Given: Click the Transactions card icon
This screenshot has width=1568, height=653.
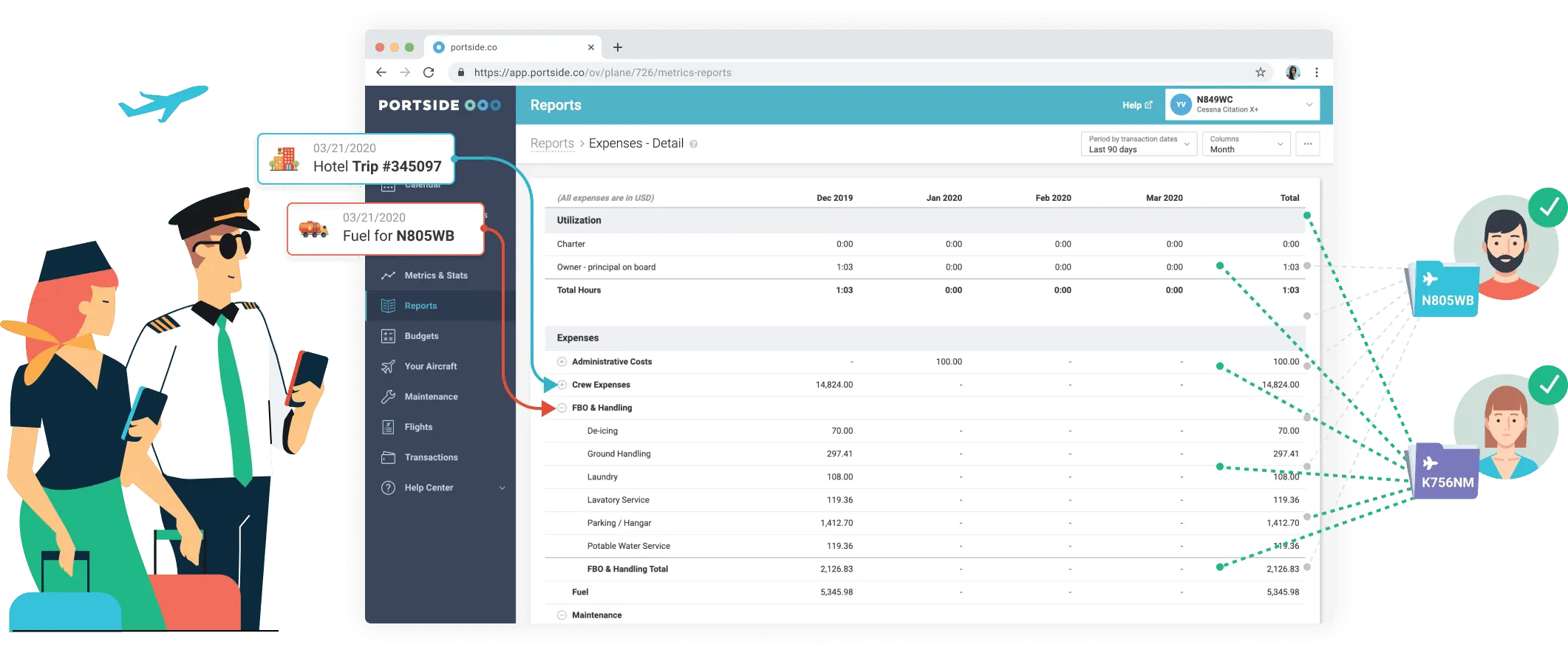Looking at the screenshot, I should [x=388, y=457].
